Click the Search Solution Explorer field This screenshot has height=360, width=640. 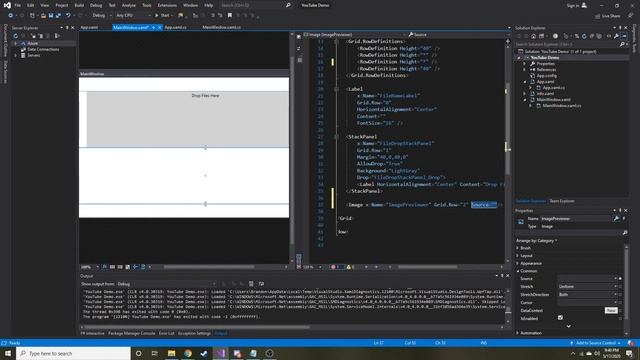[x=567, y=44]
